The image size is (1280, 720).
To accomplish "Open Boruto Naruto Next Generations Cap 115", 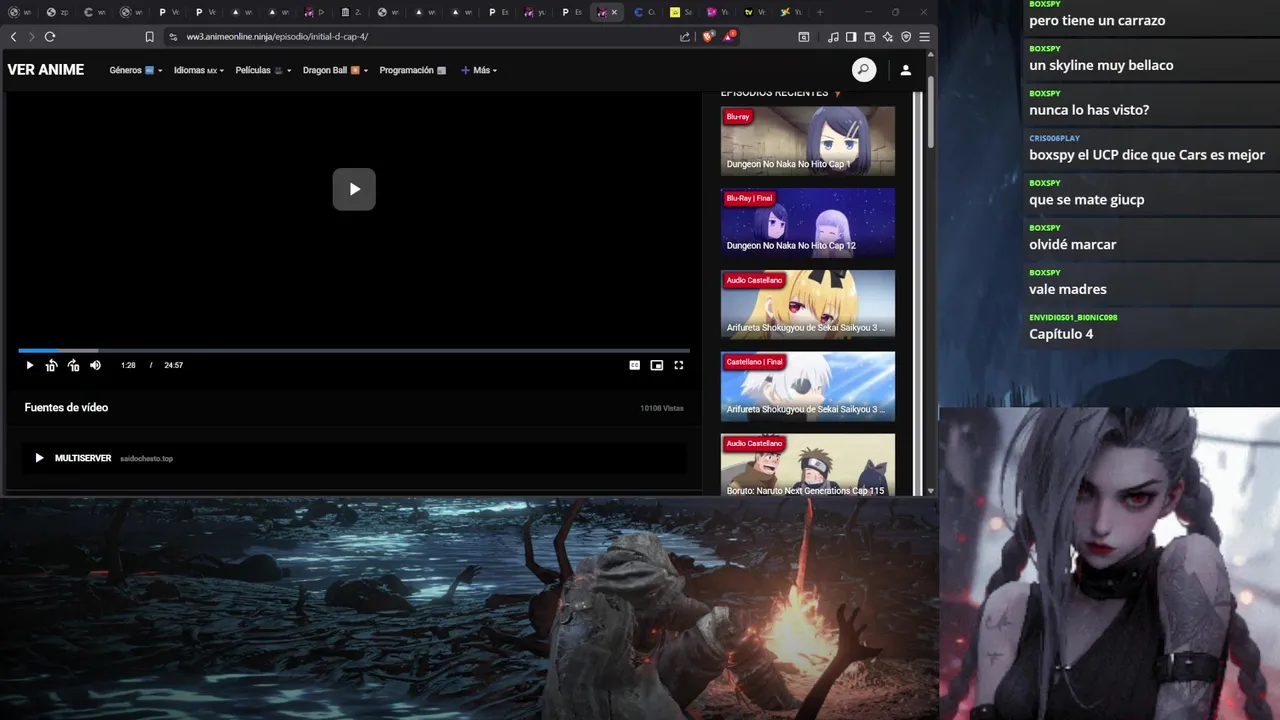I will [x=808, y=465].
